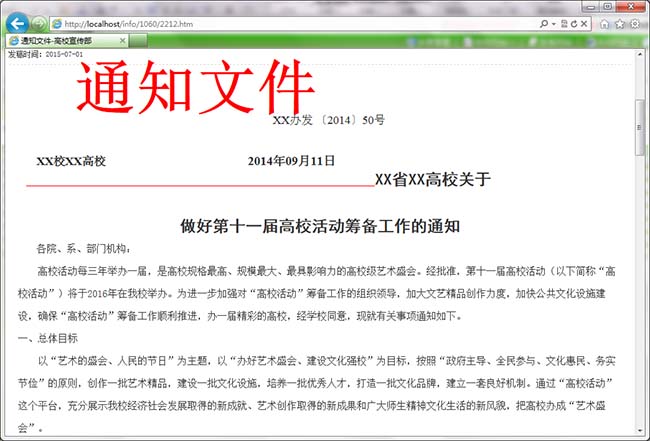
Task: Toggle the Compatibility View icon
Action: [x=562, y=22]
